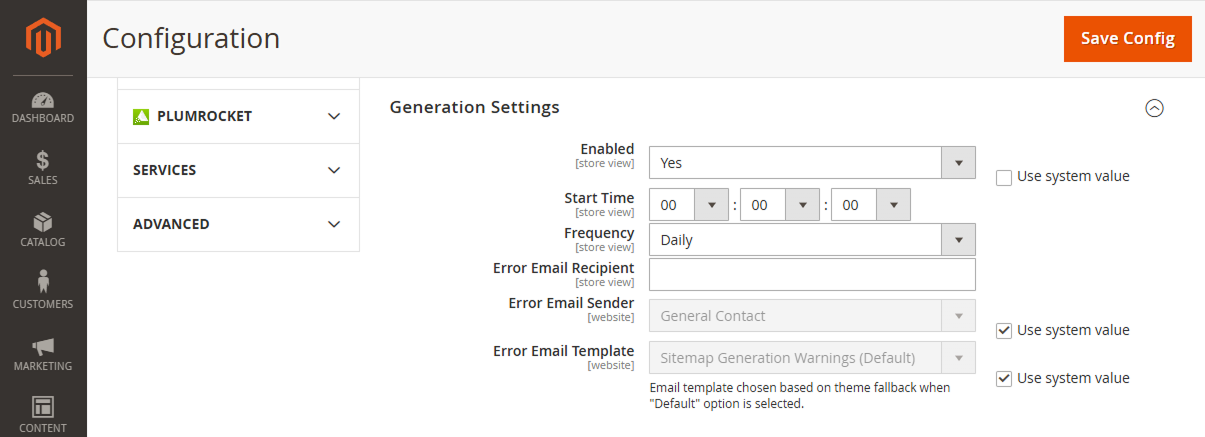
Task: Click the Plumrocket logo icon
Action: pyautogui.click(x=141, y=116)
